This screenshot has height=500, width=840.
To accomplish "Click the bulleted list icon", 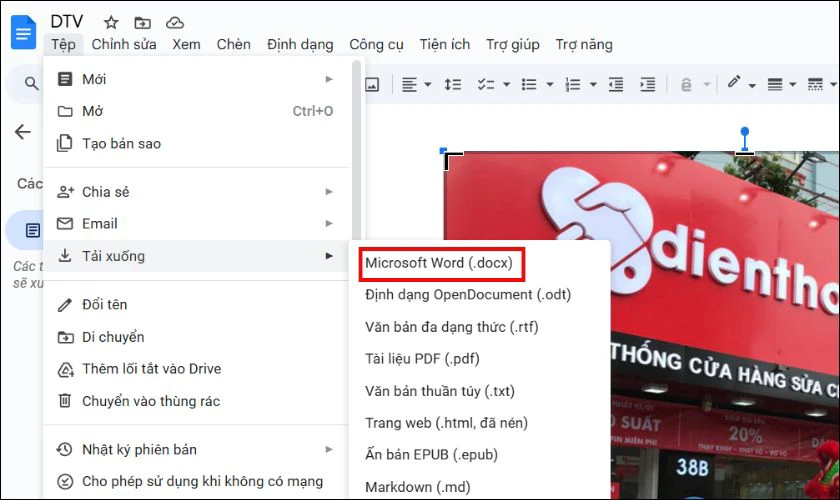I will click(529, 84).
